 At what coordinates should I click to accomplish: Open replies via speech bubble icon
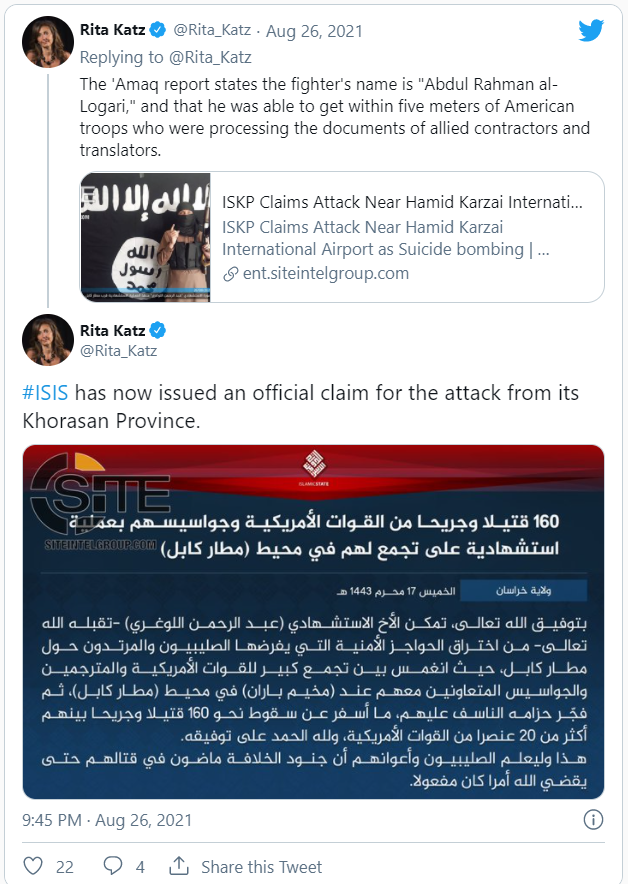112,866
